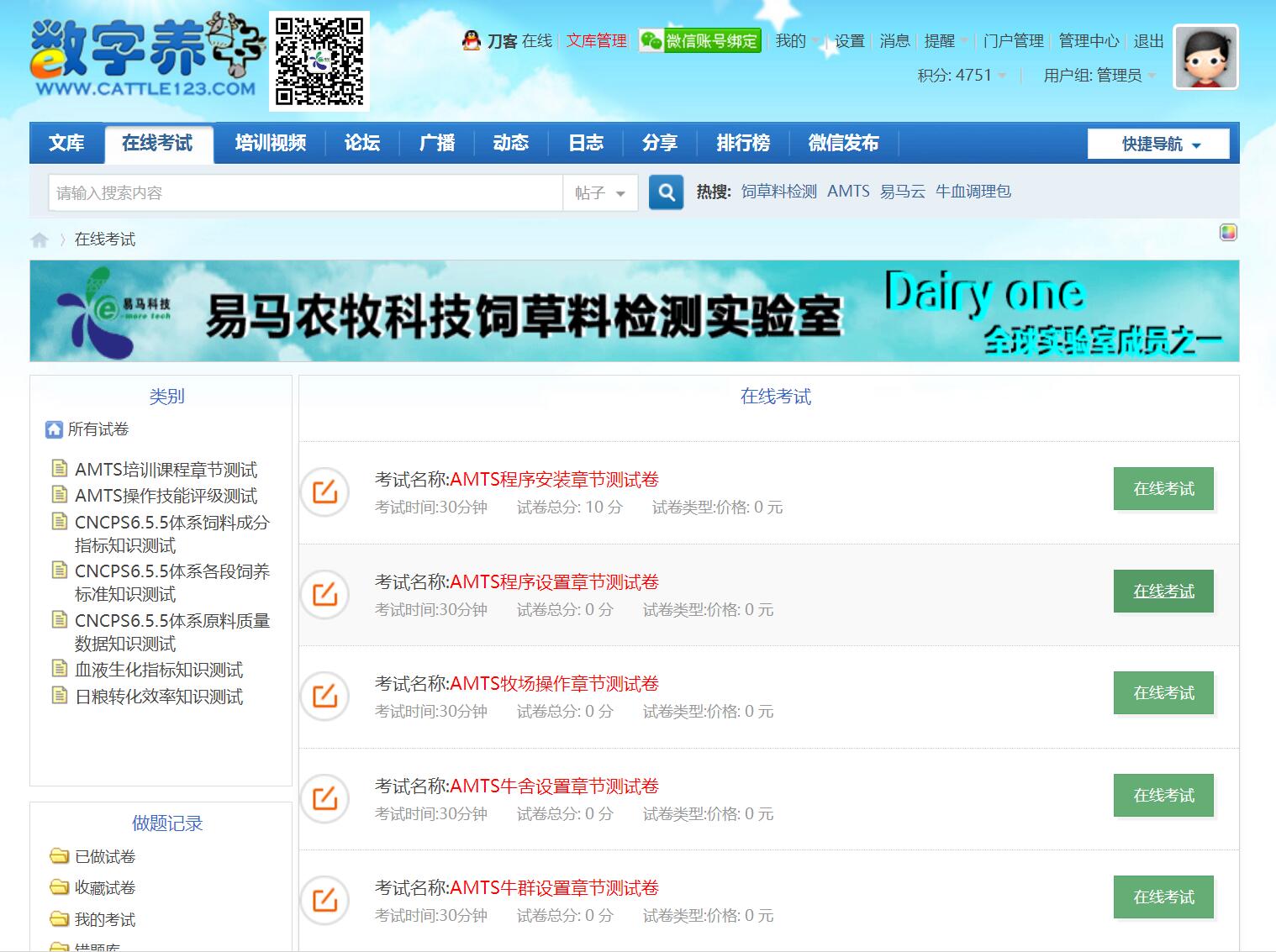Click the 退出 logout link

click(x=1148, y=40)
